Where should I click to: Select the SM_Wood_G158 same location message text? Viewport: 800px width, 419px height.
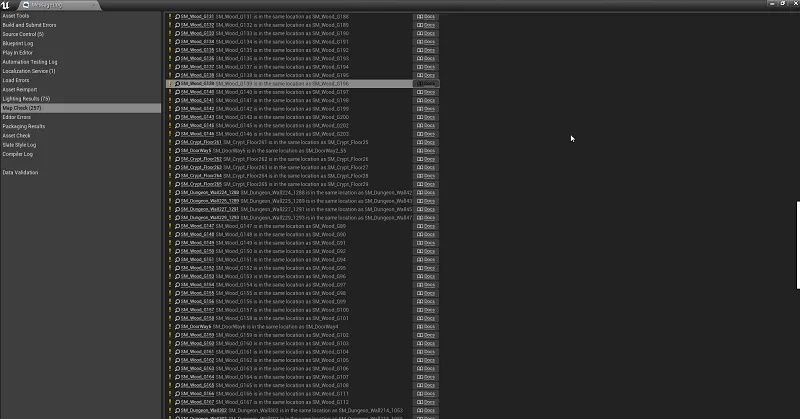(x=282, y=318)
